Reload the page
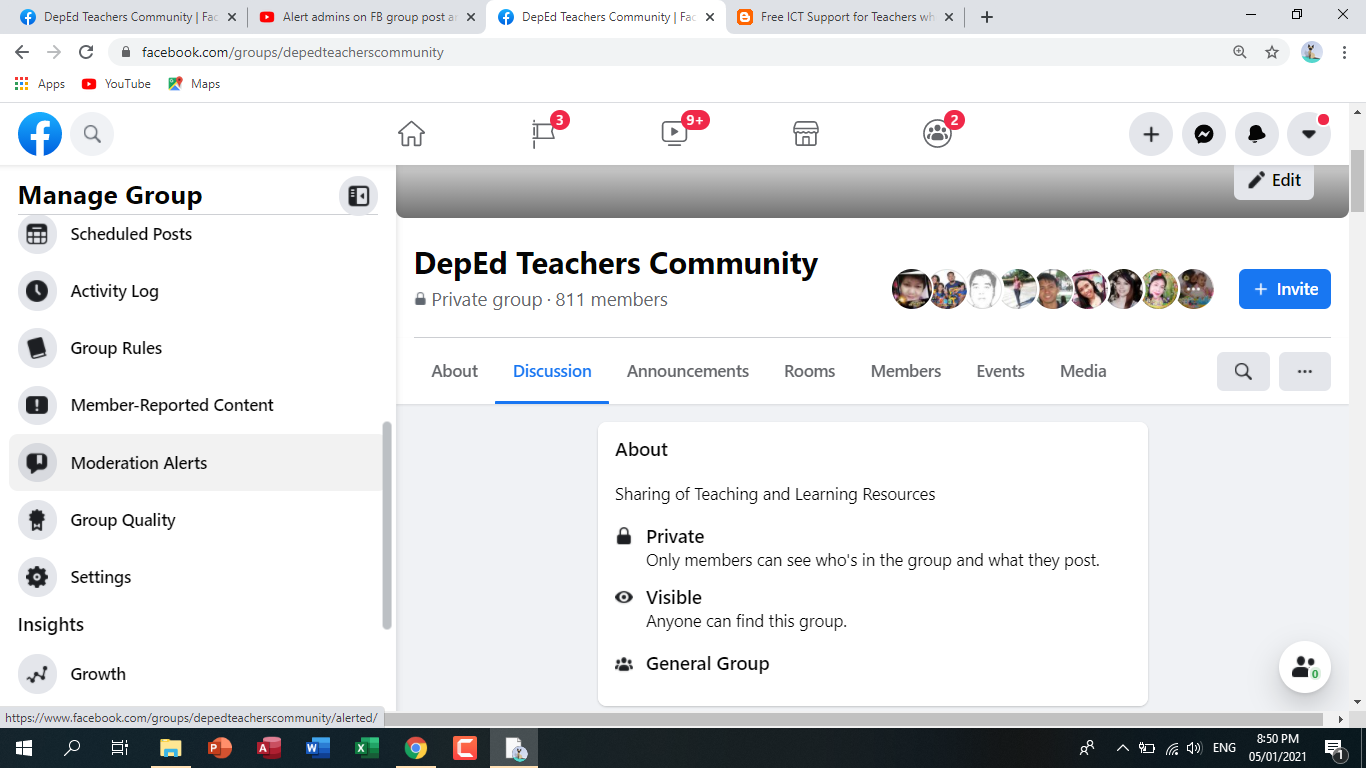The width and height of the screenshot is (1366, 768). point(86,52)
